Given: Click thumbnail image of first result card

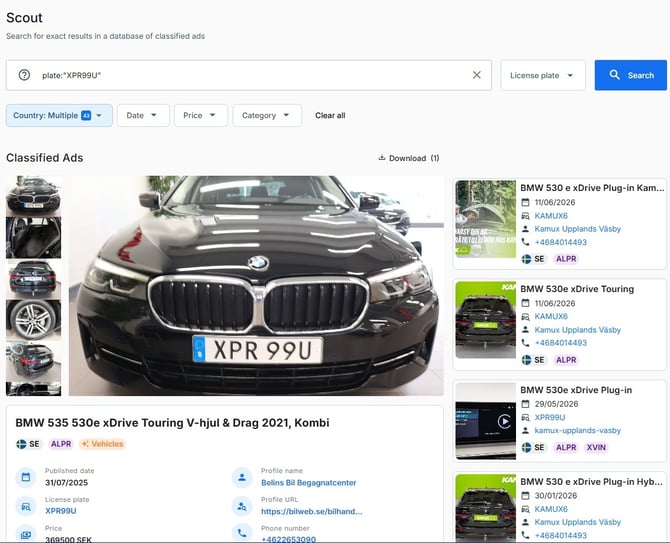Looking at the screenshot, I should [x=486, y=219].
